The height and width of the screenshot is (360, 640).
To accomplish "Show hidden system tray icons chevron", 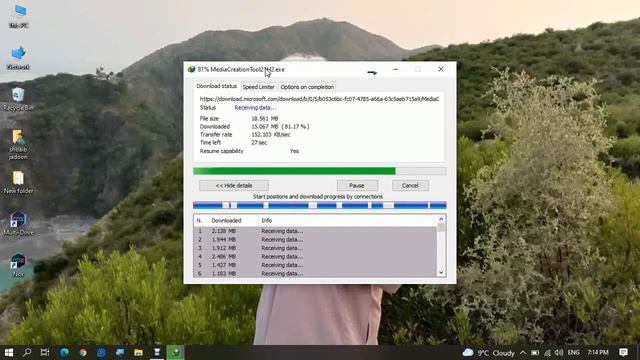I will click(x=523, y=353).
